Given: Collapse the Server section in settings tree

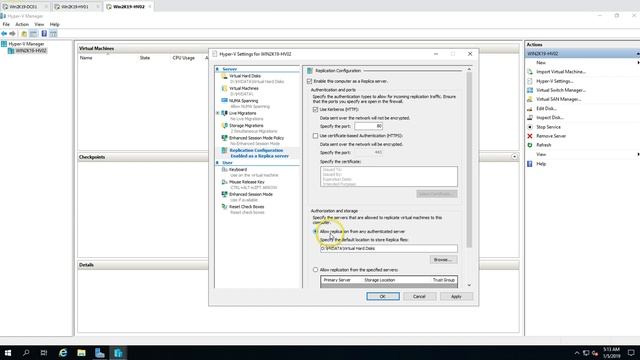Looking at the screenshot, I should [x=218, y=69].
